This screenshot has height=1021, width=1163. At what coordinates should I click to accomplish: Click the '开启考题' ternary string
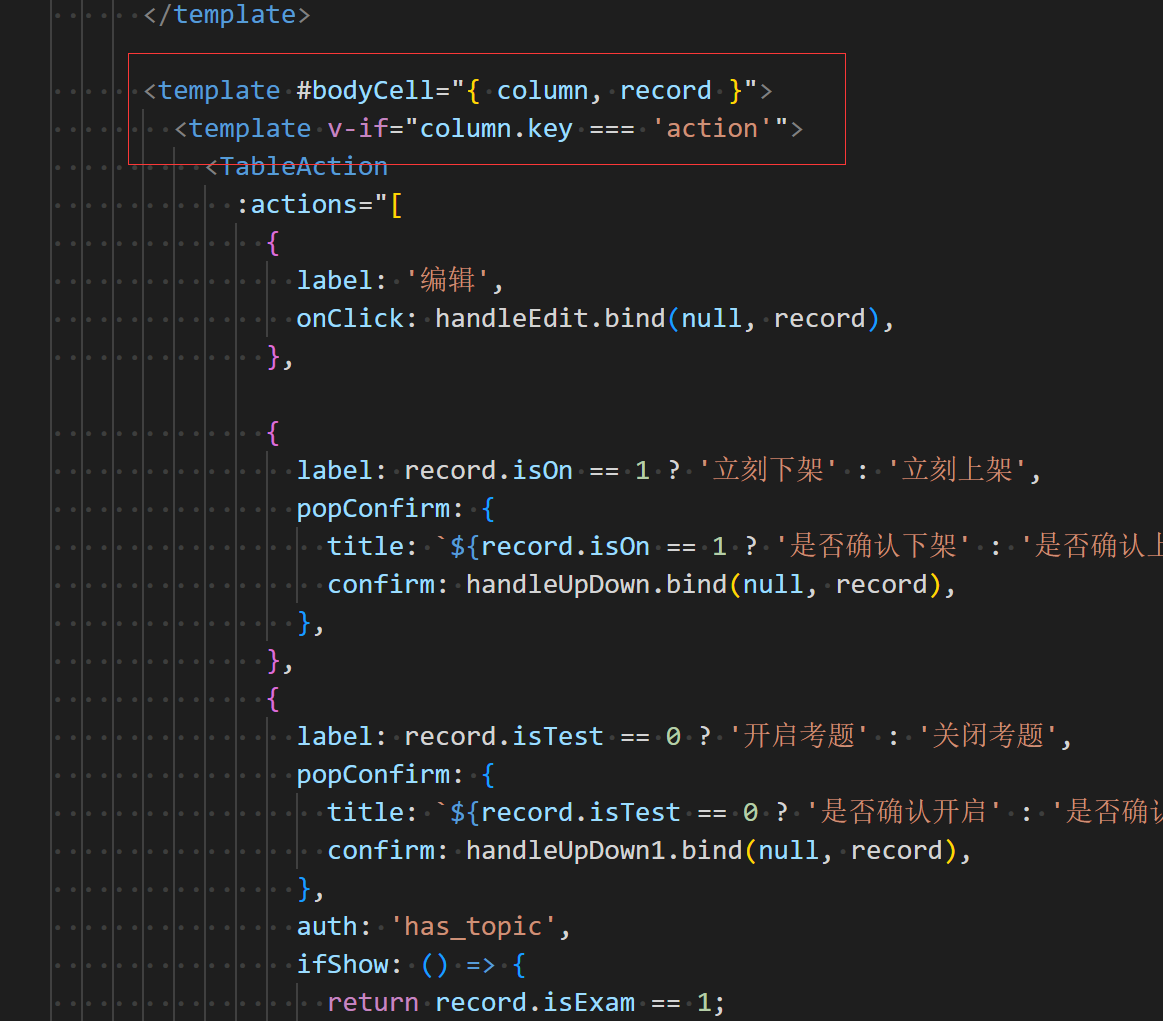797,735
